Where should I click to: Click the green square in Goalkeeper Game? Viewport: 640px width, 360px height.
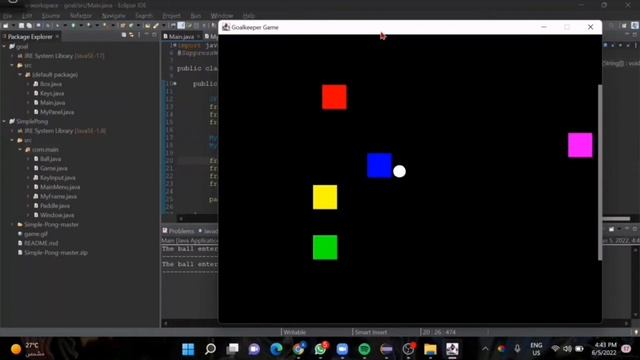325,247
